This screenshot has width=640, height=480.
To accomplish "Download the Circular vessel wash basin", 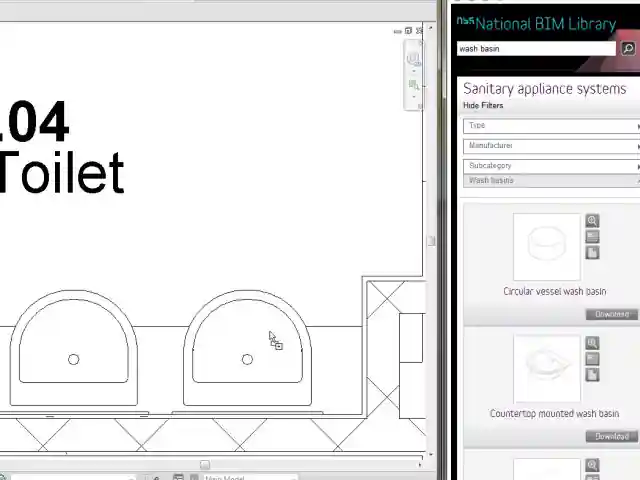I will pyautogui.click(x=611, y=314).
